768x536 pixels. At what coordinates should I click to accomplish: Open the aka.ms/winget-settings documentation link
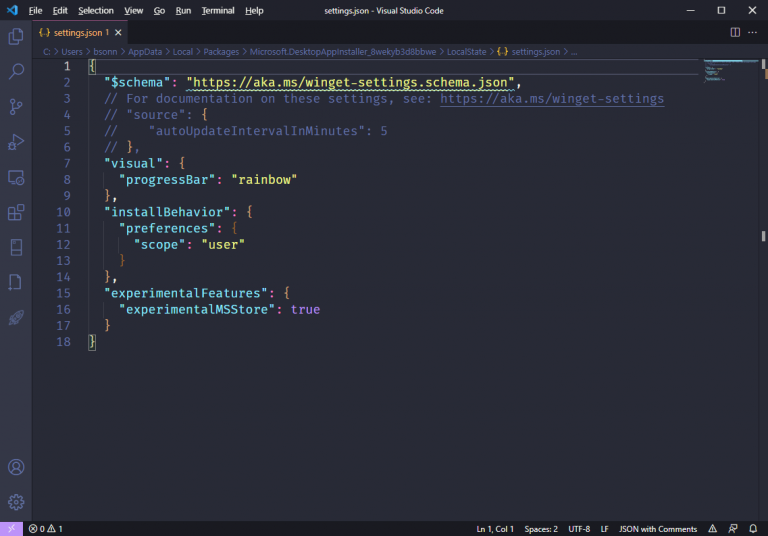point(552,98)
